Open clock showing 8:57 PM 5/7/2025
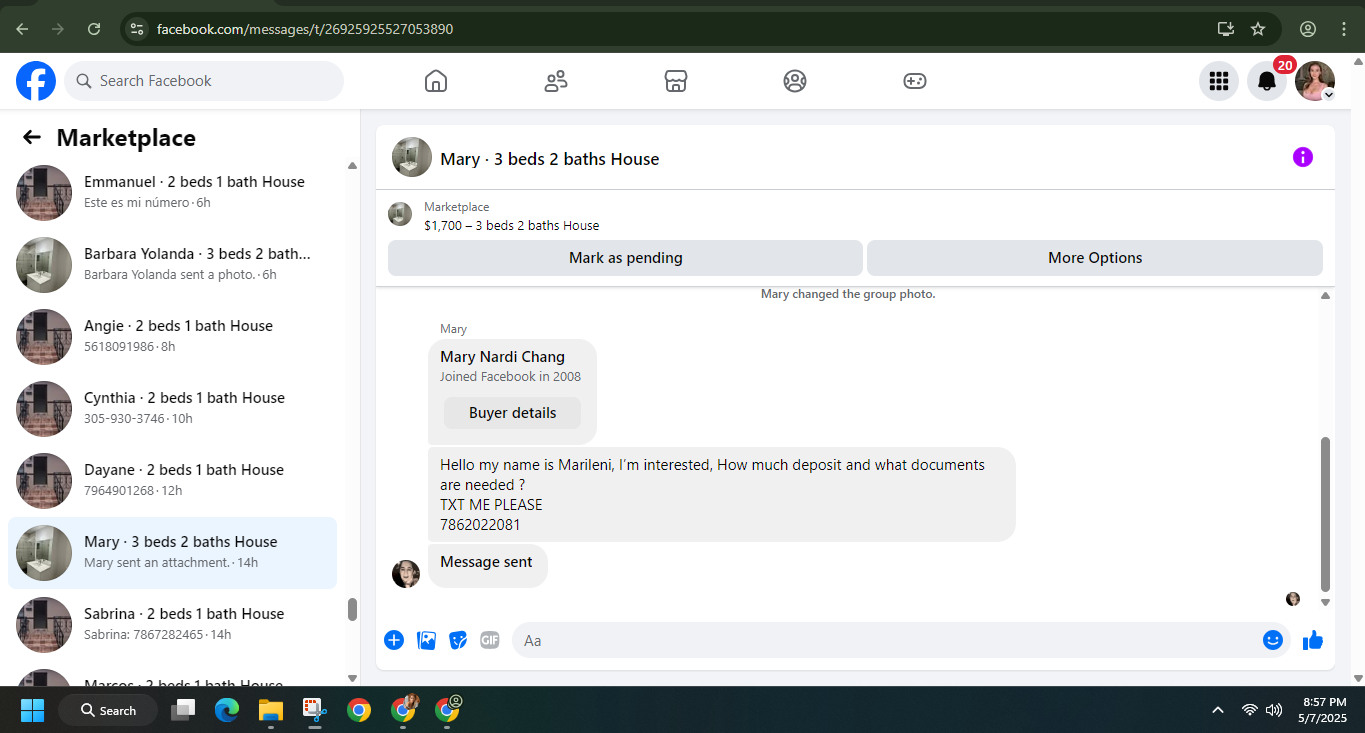Screen dimensions: 1365x733 coord(1323,710)
